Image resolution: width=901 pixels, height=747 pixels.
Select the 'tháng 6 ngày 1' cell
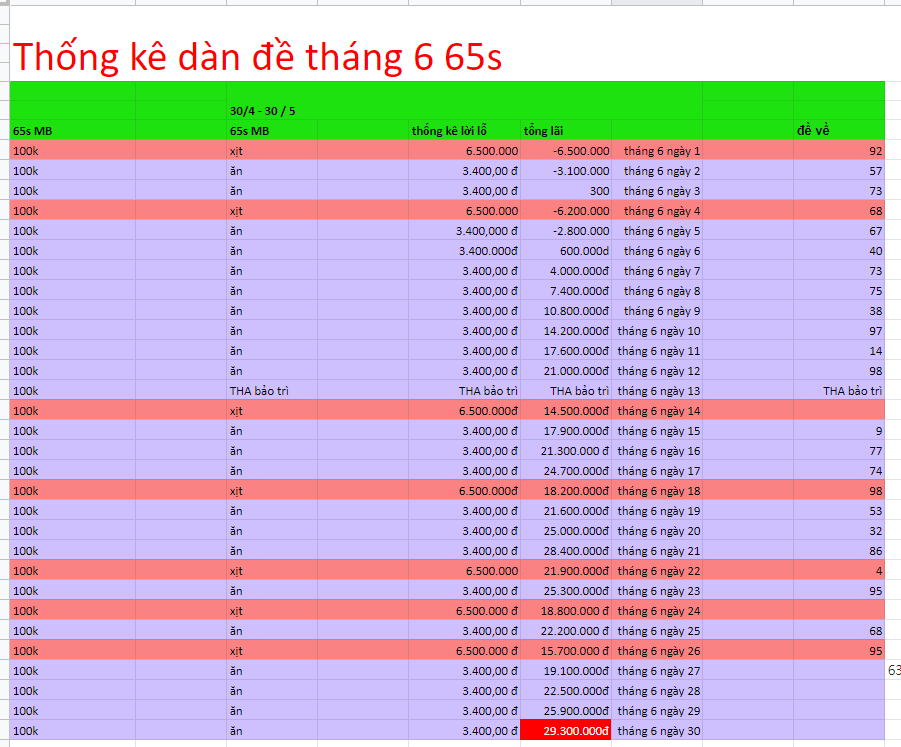tap(662, 151)
